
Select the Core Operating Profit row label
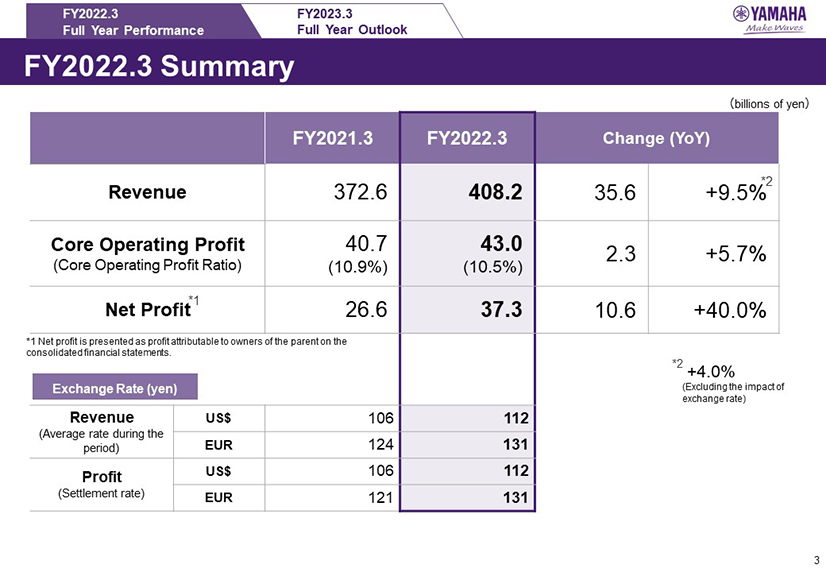(x=147, y=245)
